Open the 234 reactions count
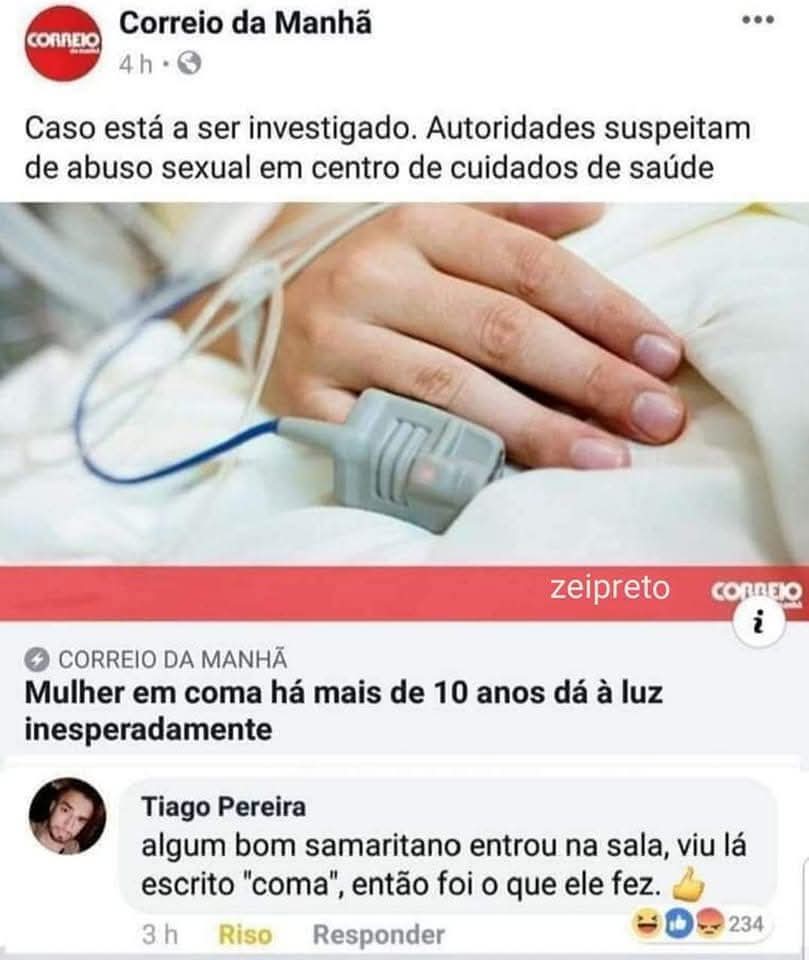 coord(745,923)
